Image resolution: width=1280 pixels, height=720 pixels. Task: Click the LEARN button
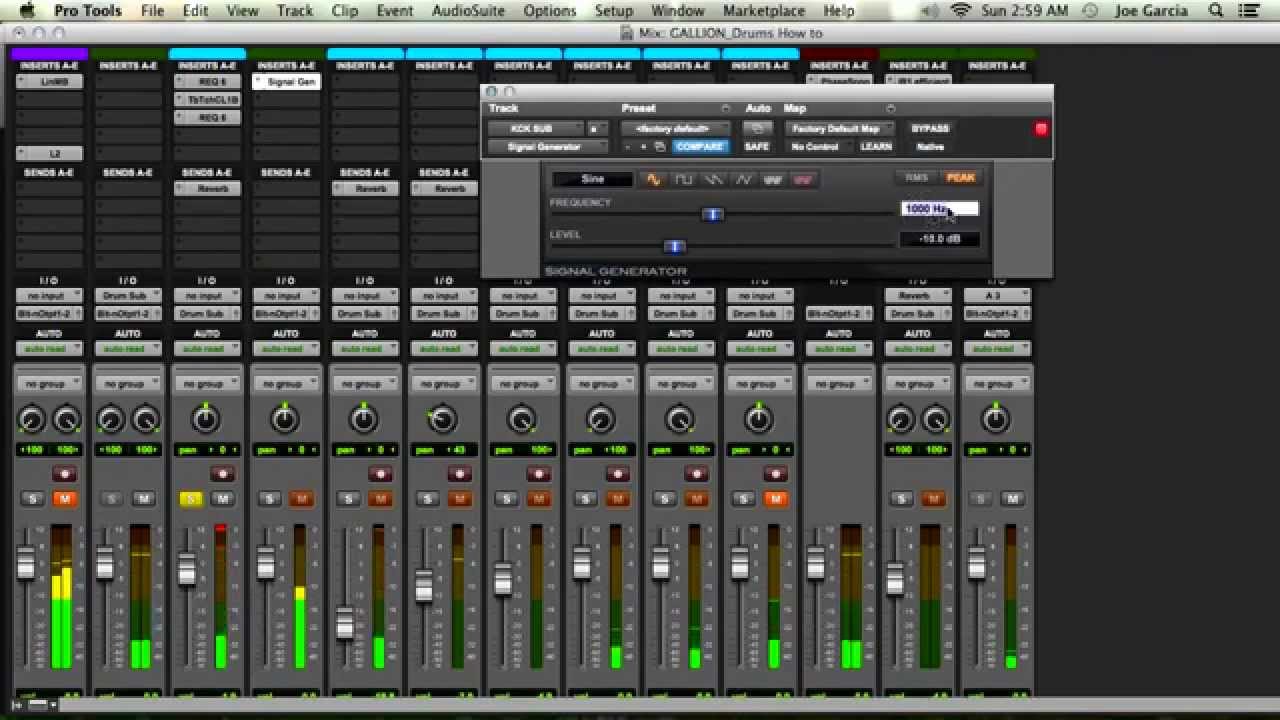876,147
